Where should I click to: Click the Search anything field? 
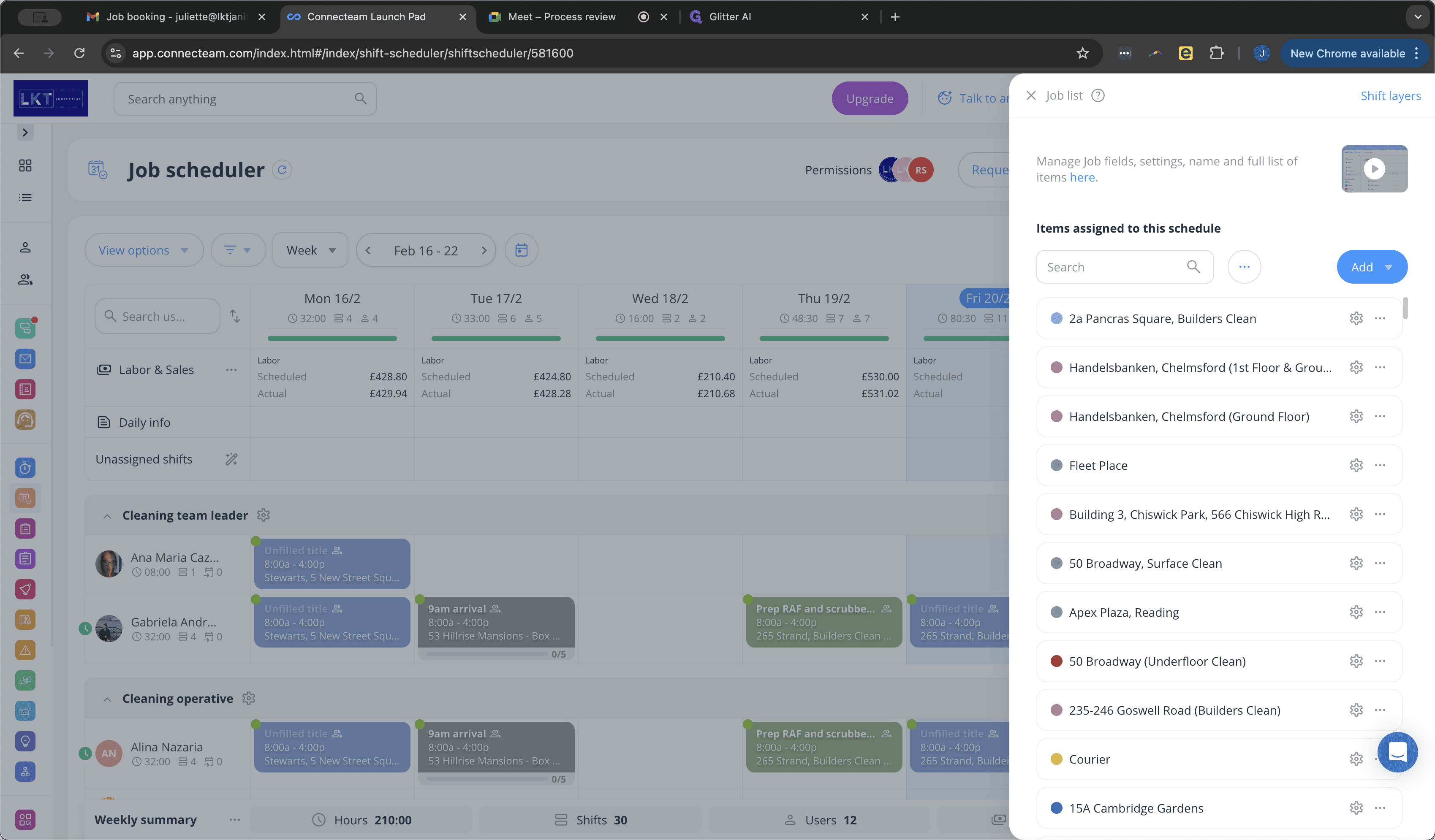(245, 99)
